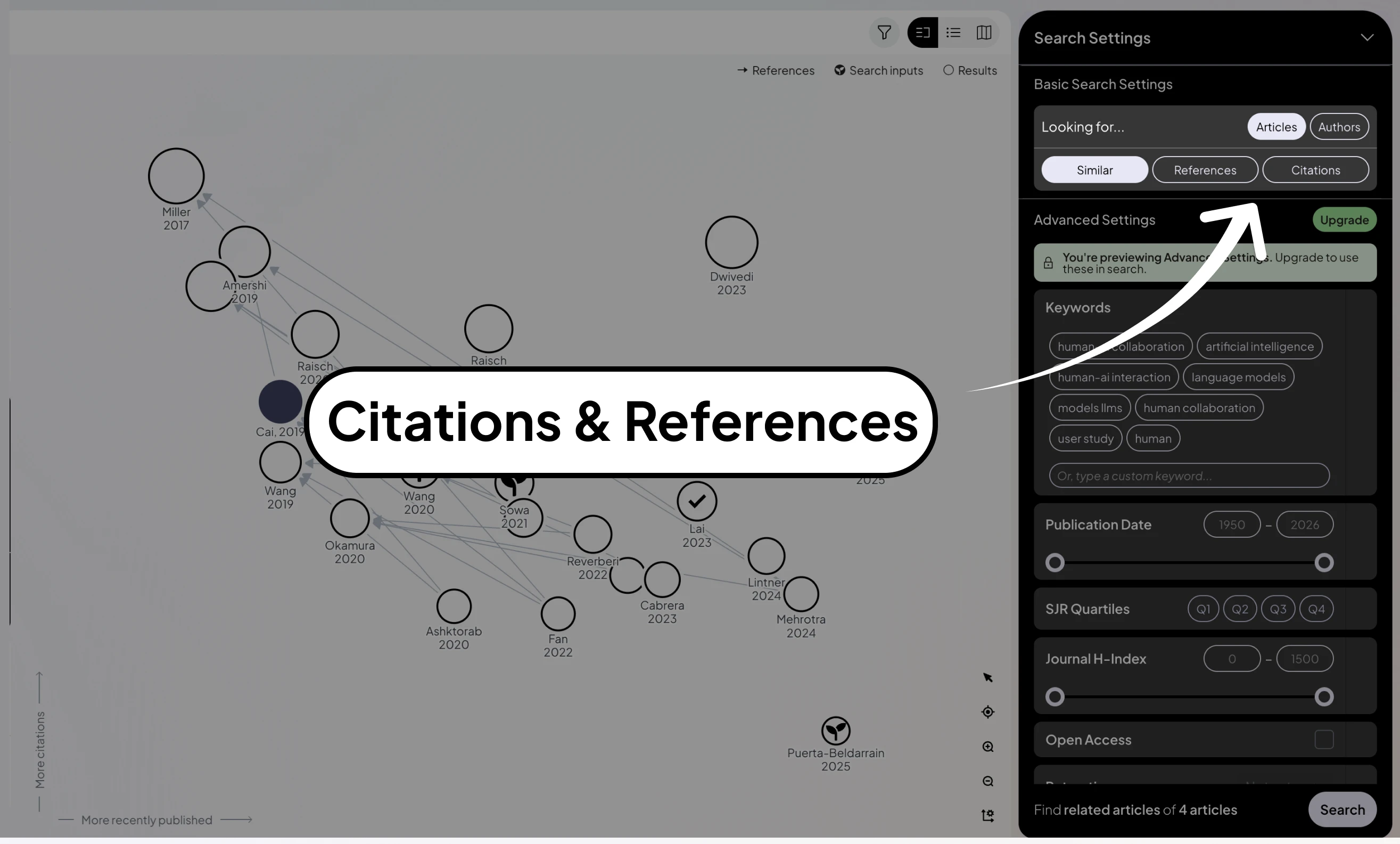Toggle the language models keyword

click(1238, 377)
